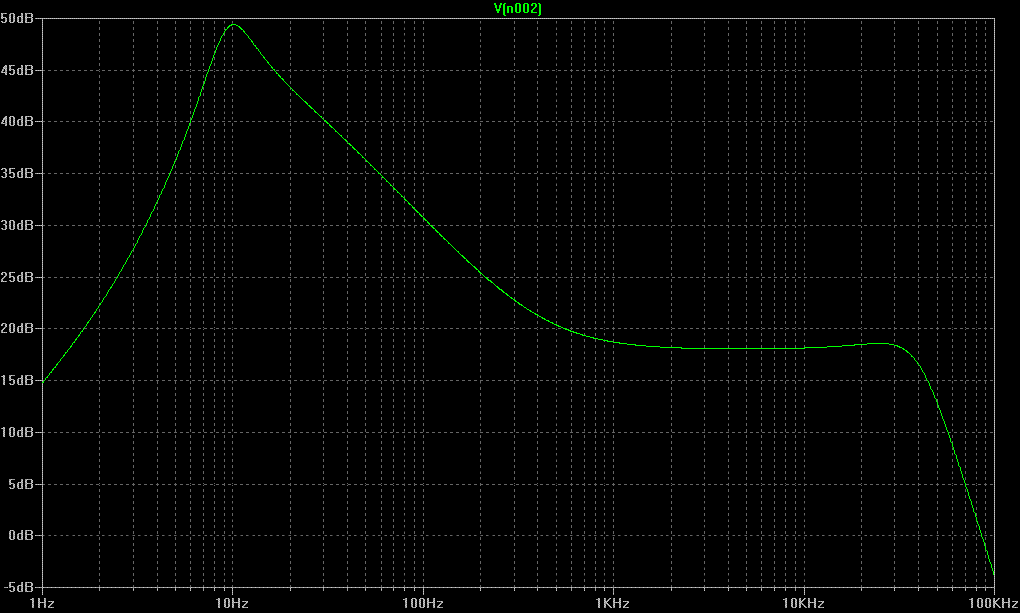
Task: Click the 45dB y-axis label
Action: [x=17, y=70]
